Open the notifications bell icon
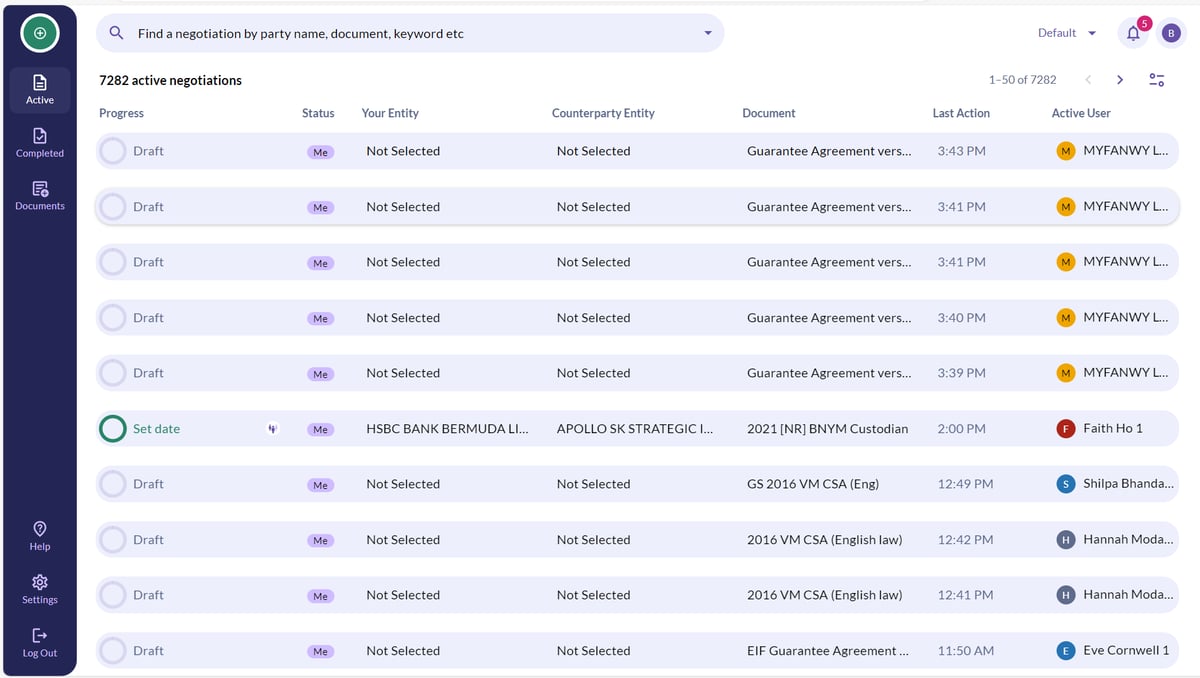 1133,33
